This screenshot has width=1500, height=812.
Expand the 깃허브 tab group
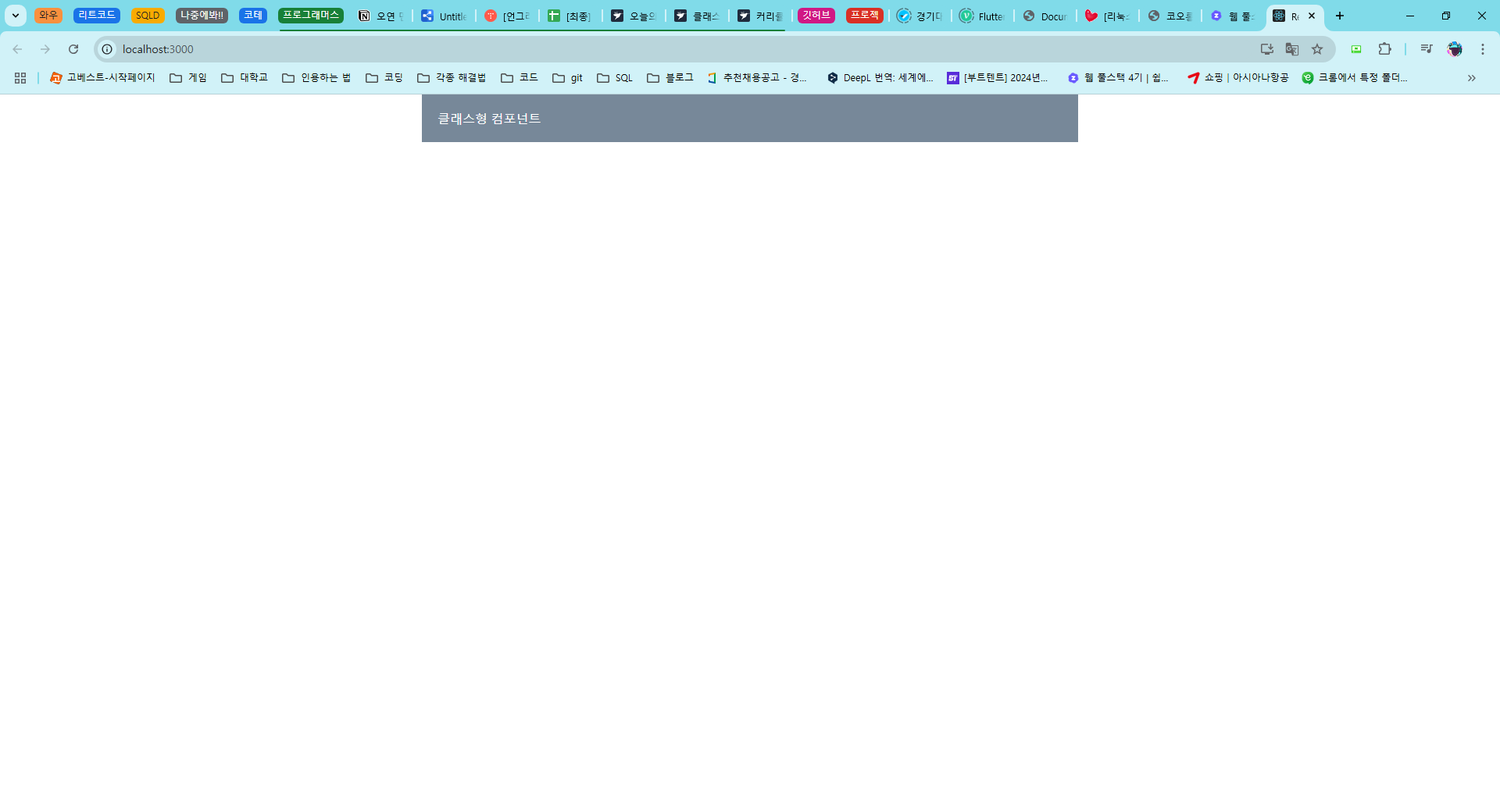coord(816,16)
